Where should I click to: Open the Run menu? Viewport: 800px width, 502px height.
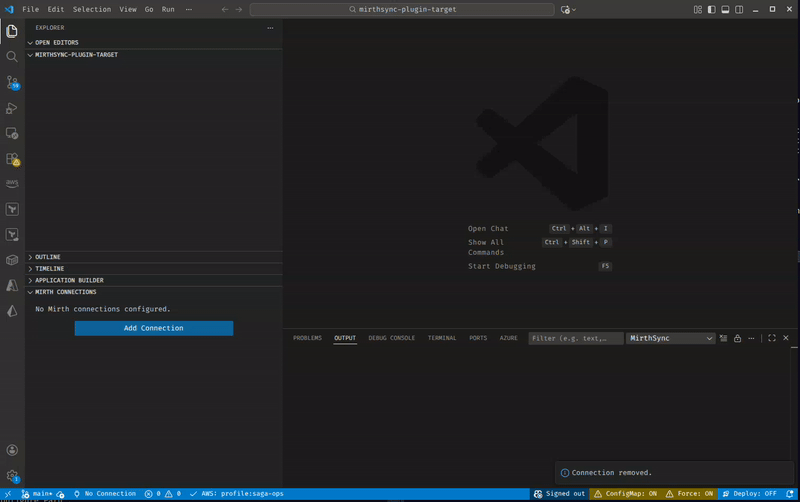click(168, 9)
